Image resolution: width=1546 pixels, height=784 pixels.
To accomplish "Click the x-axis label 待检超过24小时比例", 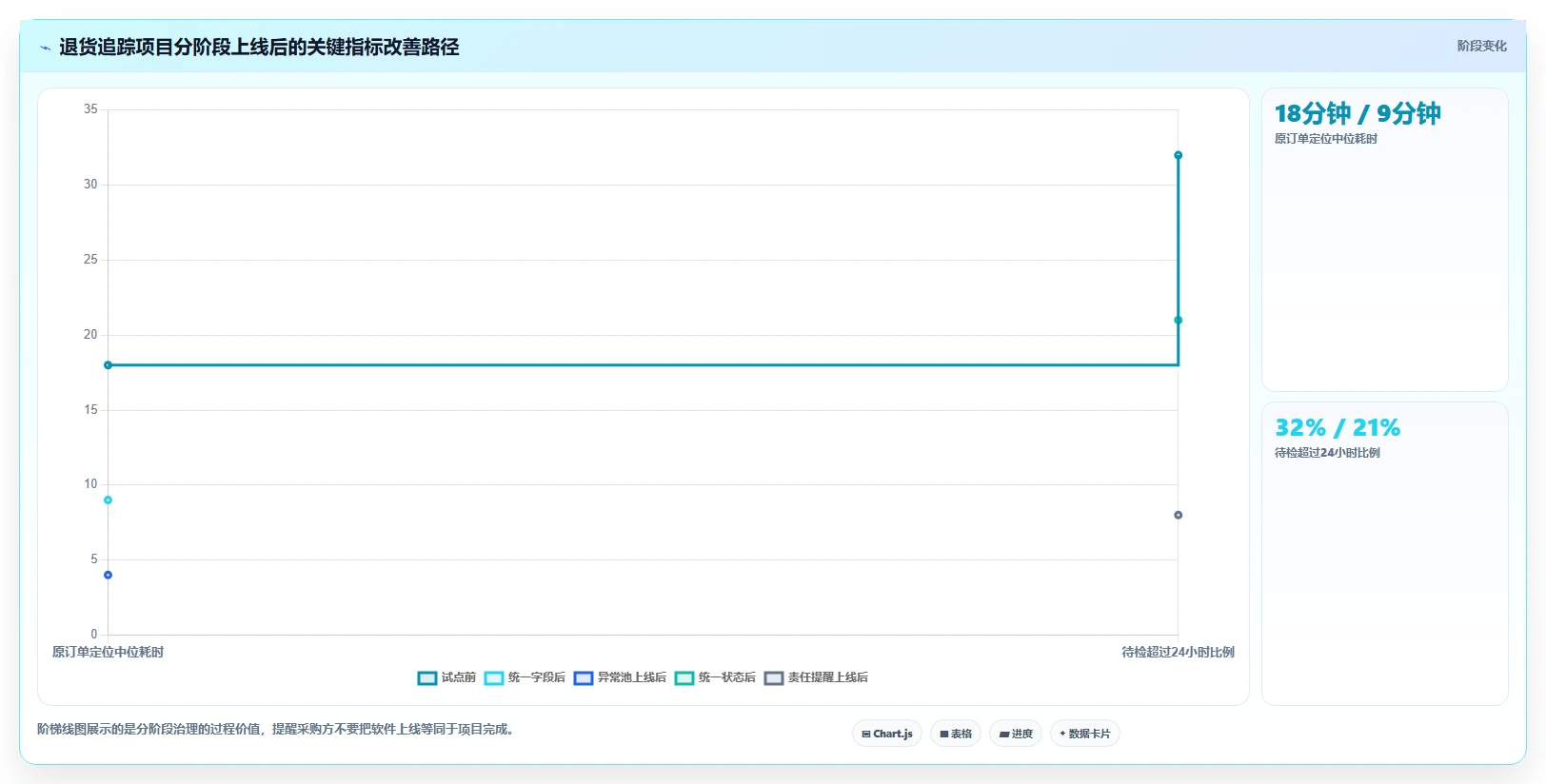I will click(x=1178, y=652).
